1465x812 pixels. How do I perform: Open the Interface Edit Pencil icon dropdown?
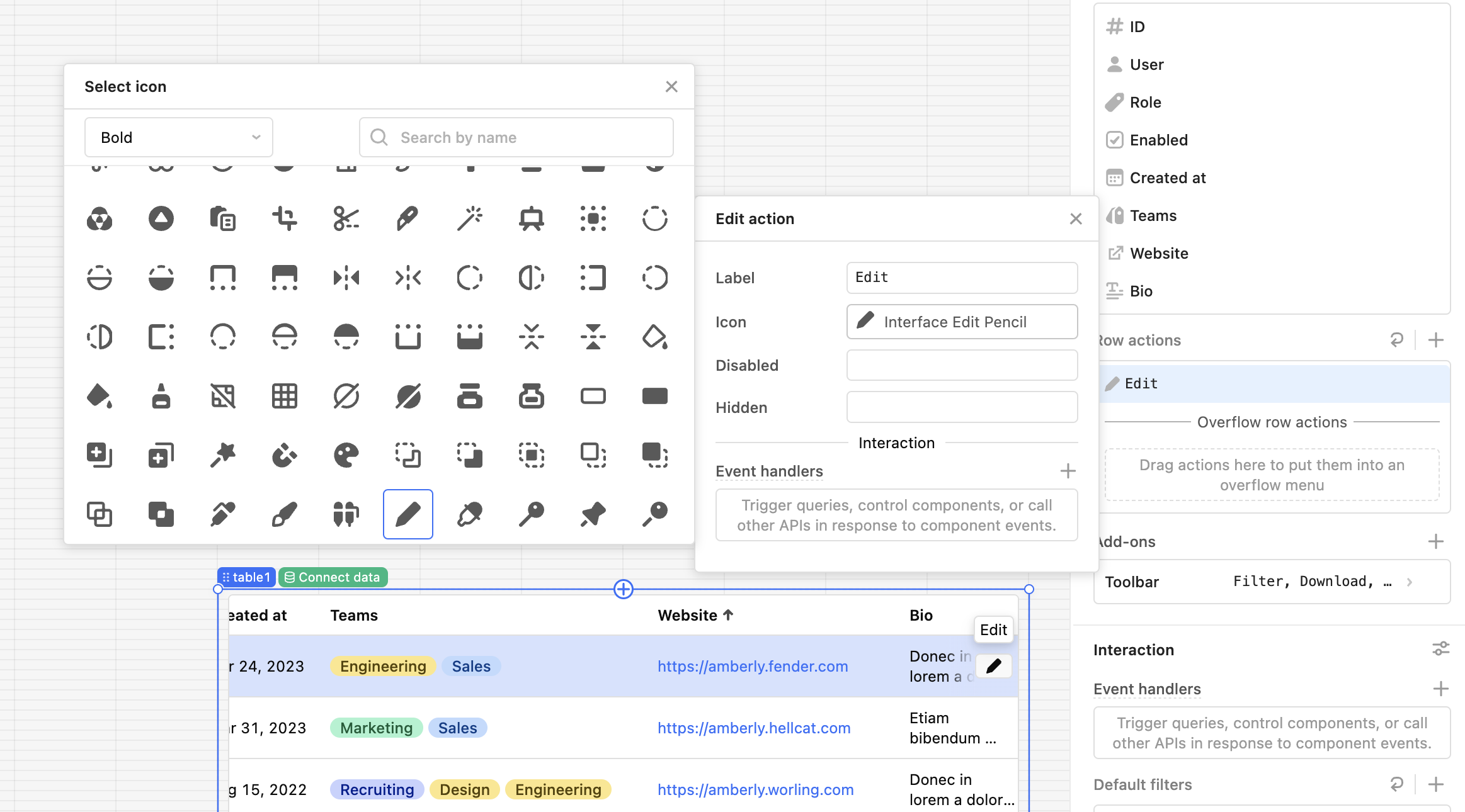[x=961, y=322]
